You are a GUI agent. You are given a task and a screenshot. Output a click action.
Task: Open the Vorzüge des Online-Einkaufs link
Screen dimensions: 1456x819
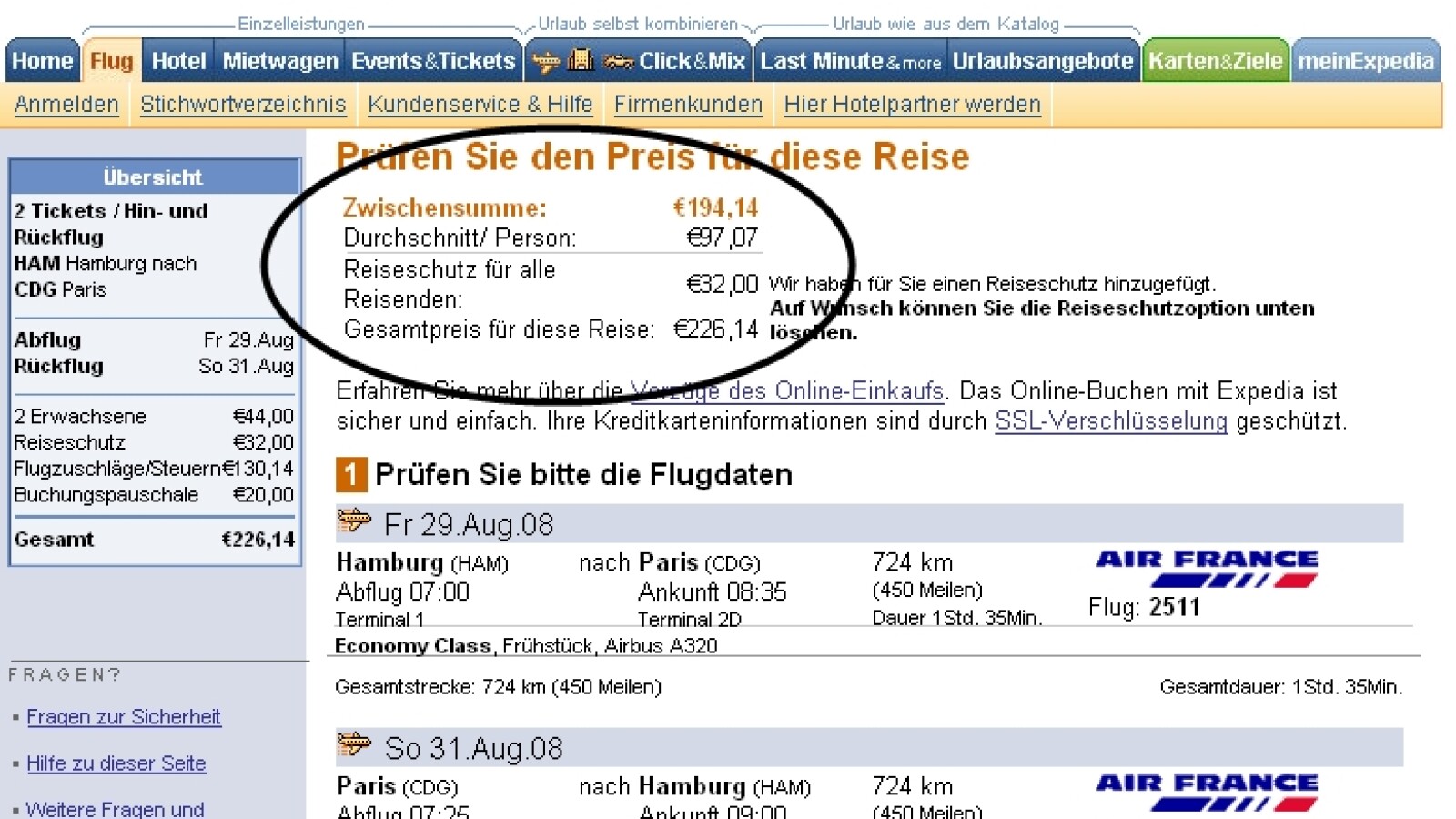pyautogui.click(x=788, y=391)
